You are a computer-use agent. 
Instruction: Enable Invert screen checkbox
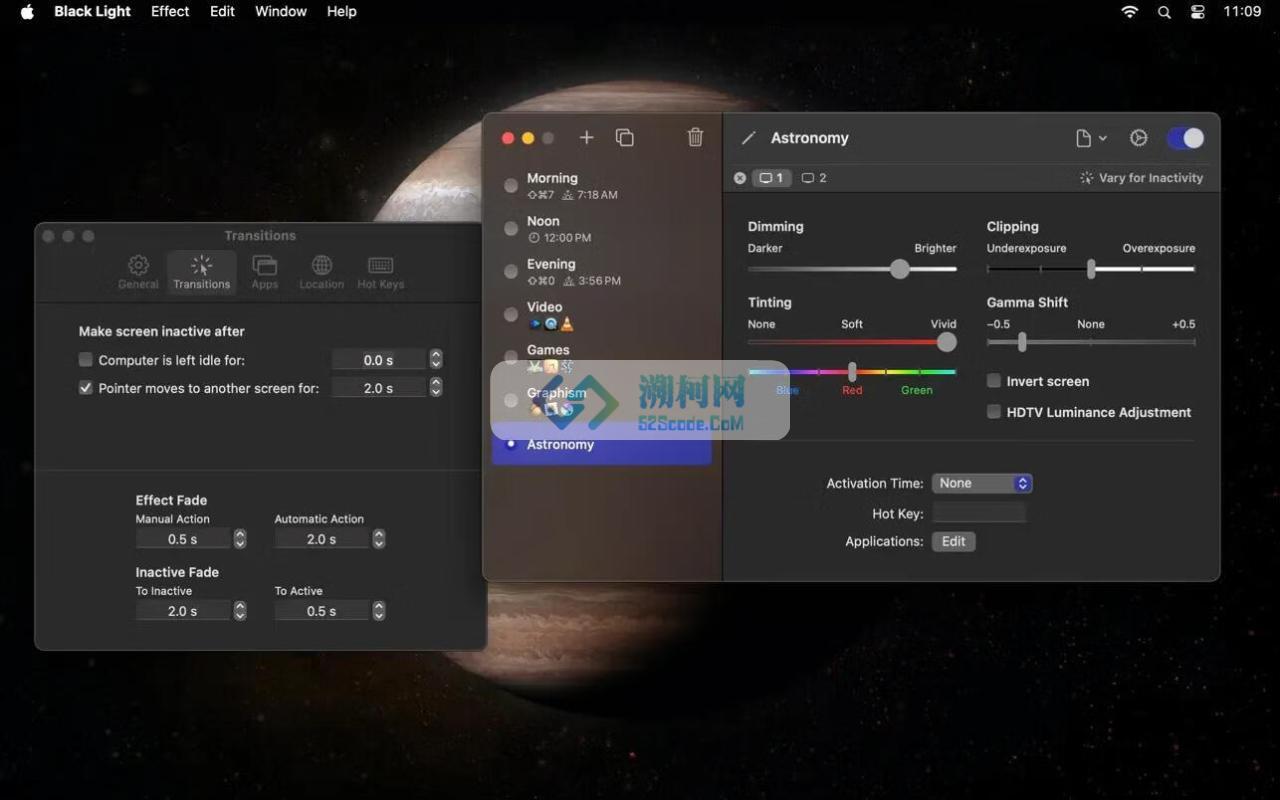(x=994, y=381)
